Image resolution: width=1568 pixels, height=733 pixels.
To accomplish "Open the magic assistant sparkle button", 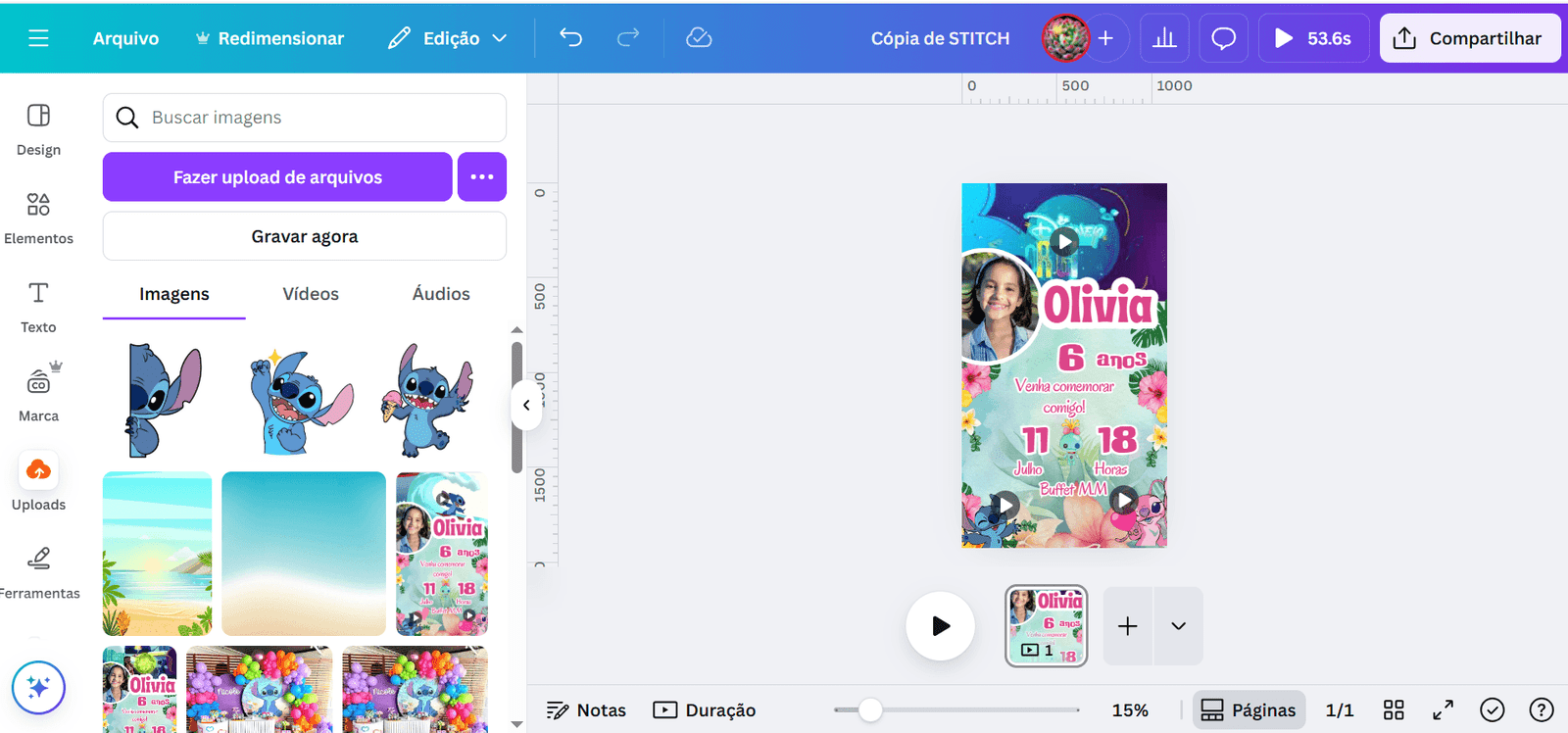I will tap(38, 688).
